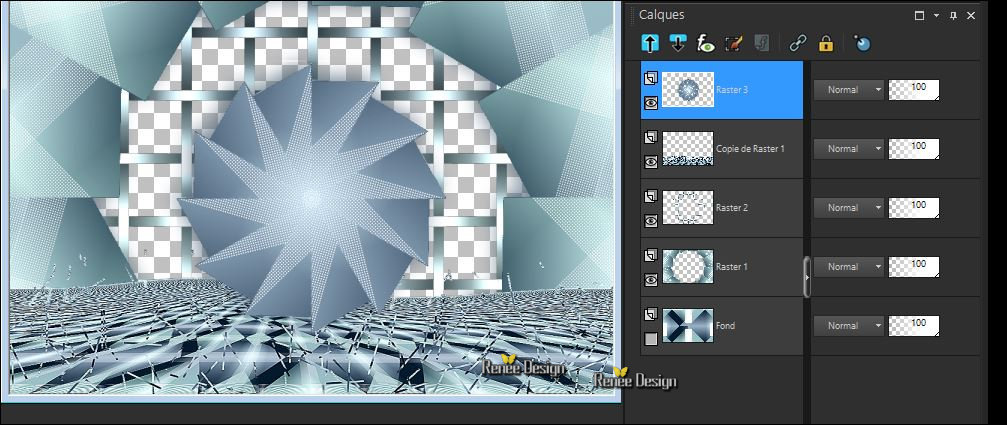This screenshot has width=1007, height=425.
Task: Adjust Raster 3 opacity 100 field
Action: pyautogui.click(x=914, y=90)
